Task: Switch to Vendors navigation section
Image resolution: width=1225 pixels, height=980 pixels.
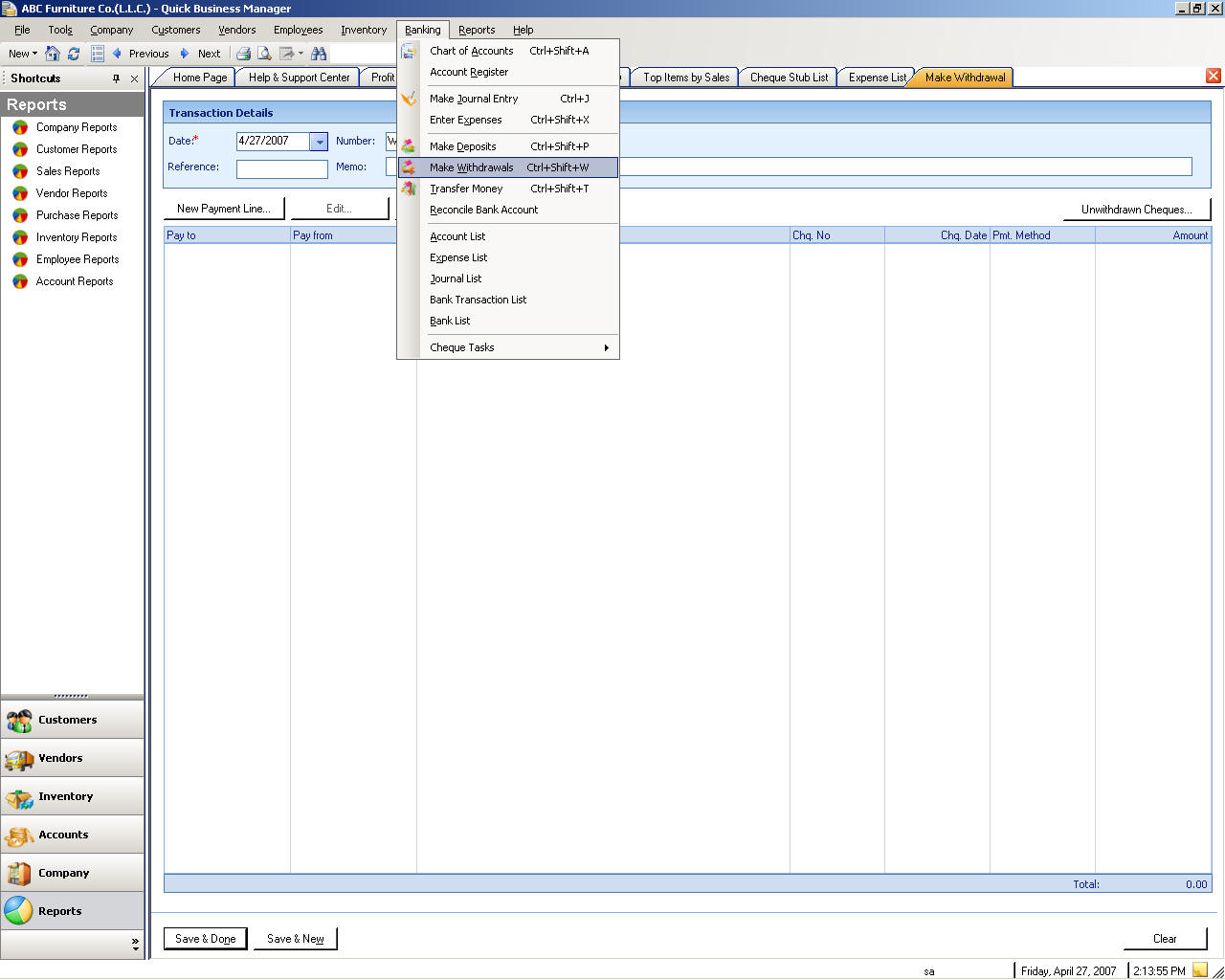Action: pyautogui.click(x=72, y=758)
